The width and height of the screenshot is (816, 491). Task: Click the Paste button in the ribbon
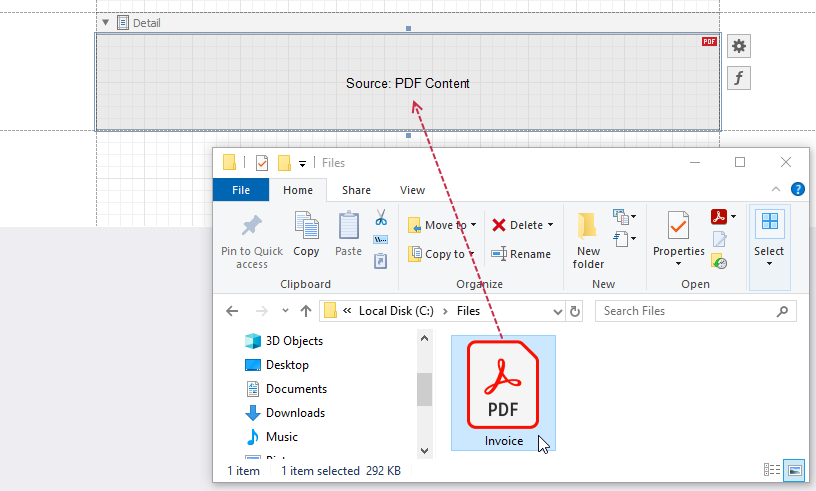348,234
